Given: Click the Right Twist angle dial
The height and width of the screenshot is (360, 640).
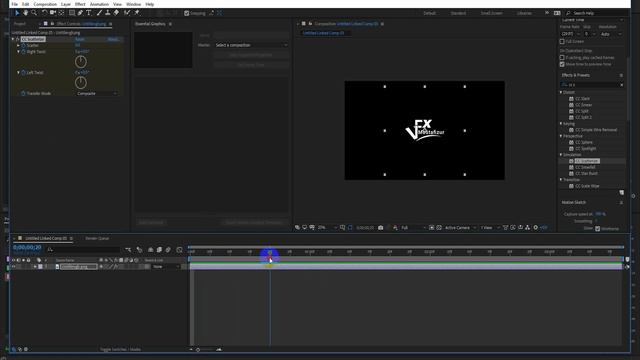Looking at the screenshot, I should point(81,62).
